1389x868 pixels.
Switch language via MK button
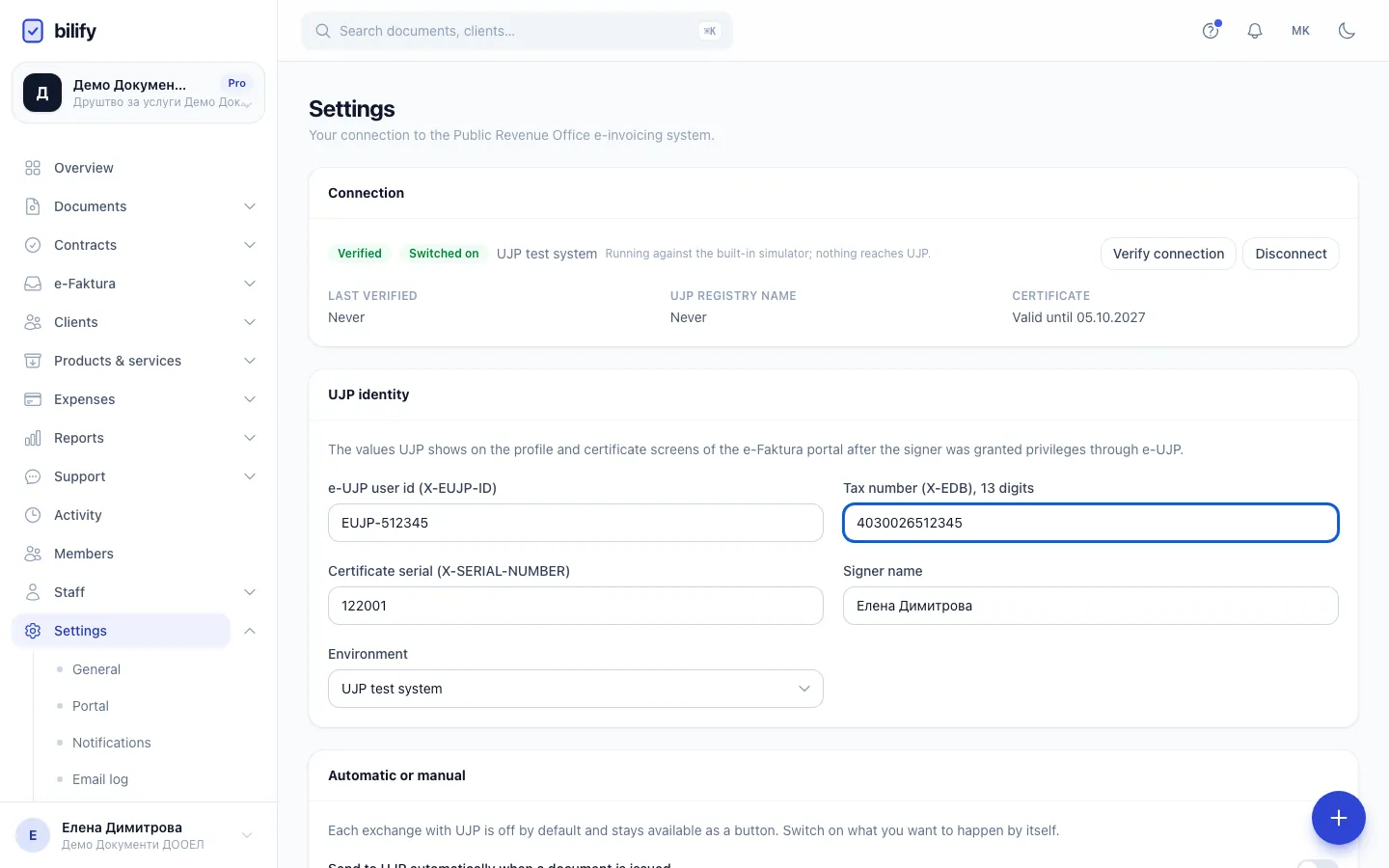[x=1300, y=31]
